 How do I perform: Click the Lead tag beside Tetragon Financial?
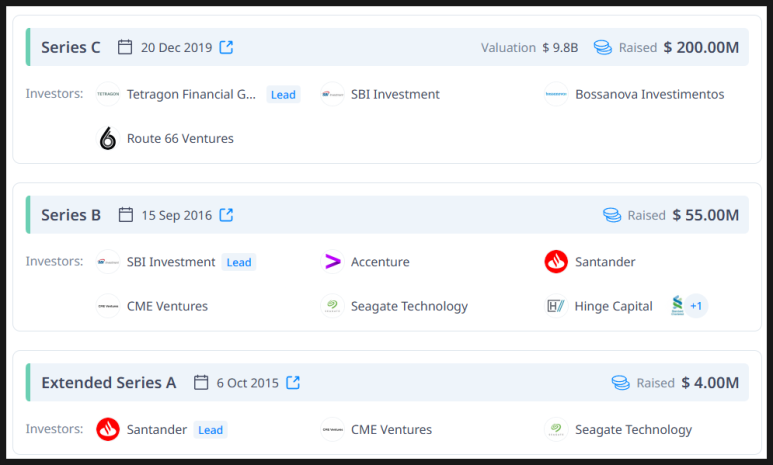pyautogui.click(x=283, y=95)
